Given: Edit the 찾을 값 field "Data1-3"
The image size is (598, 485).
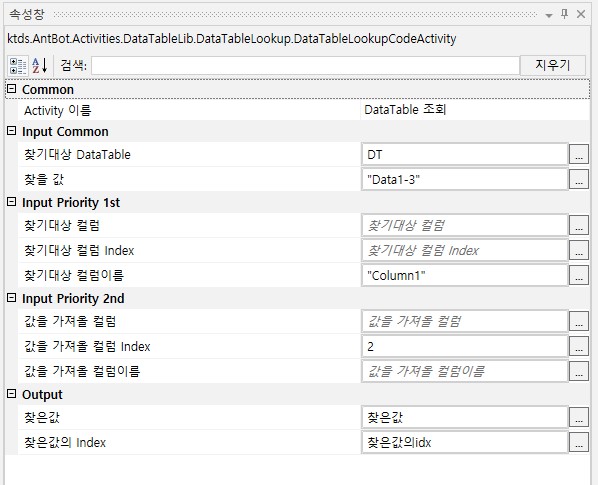Looking at the screenshot, I should point(465,179).
